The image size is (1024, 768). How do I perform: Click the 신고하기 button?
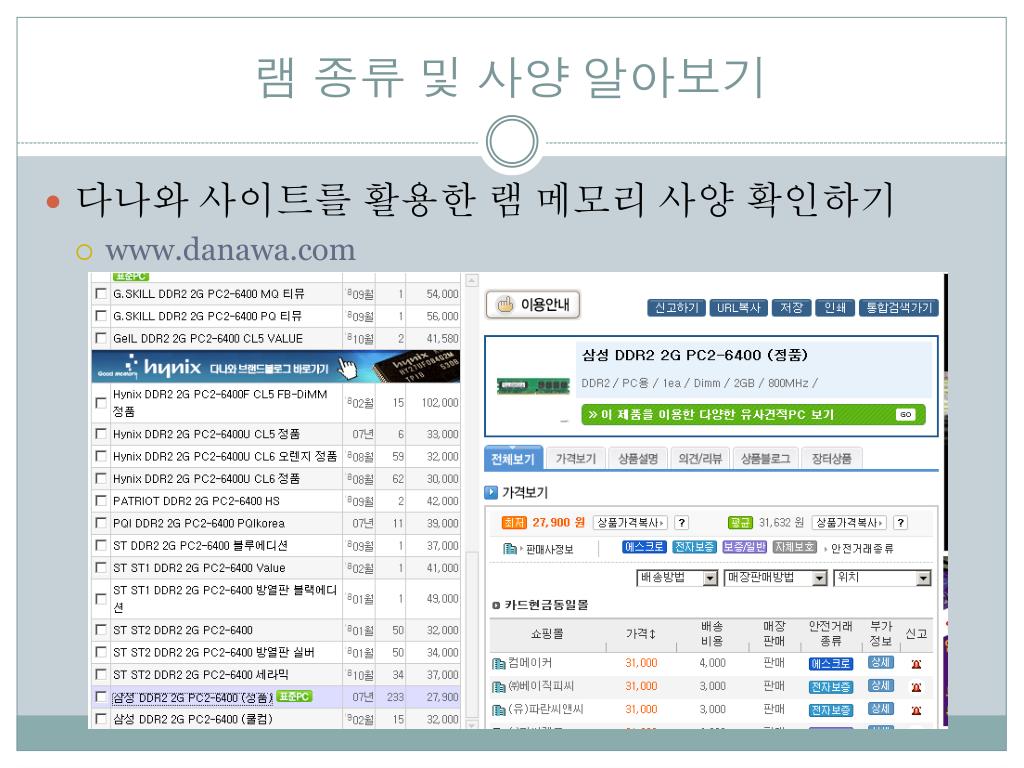[x=677, y=308]
